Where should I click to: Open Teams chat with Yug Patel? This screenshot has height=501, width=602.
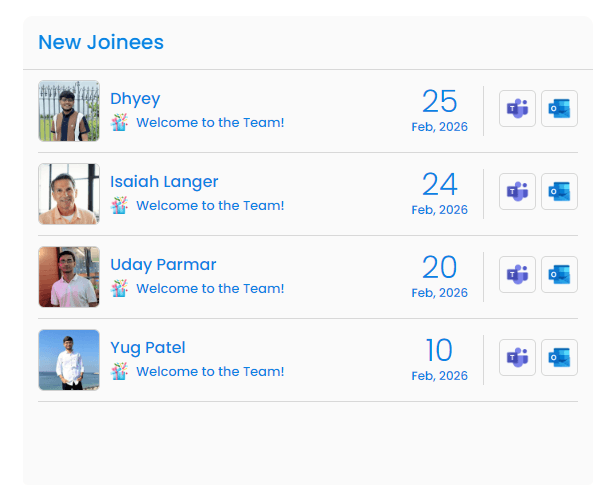click(517, 357)
